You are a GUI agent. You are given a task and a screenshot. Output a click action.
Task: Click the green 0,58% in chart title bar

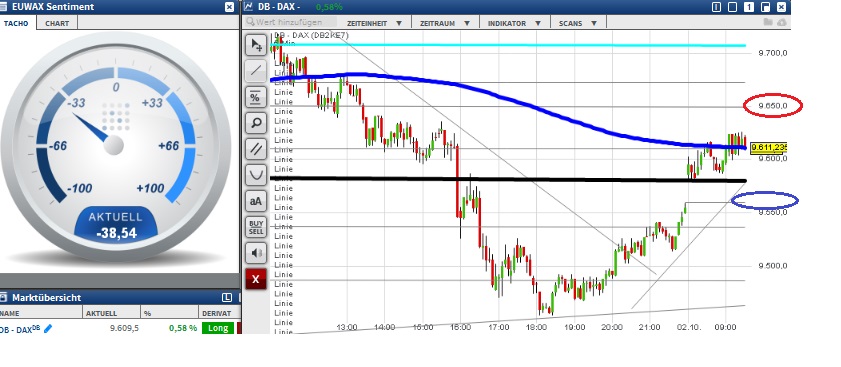pyautogui.click(x=329, y=7)
